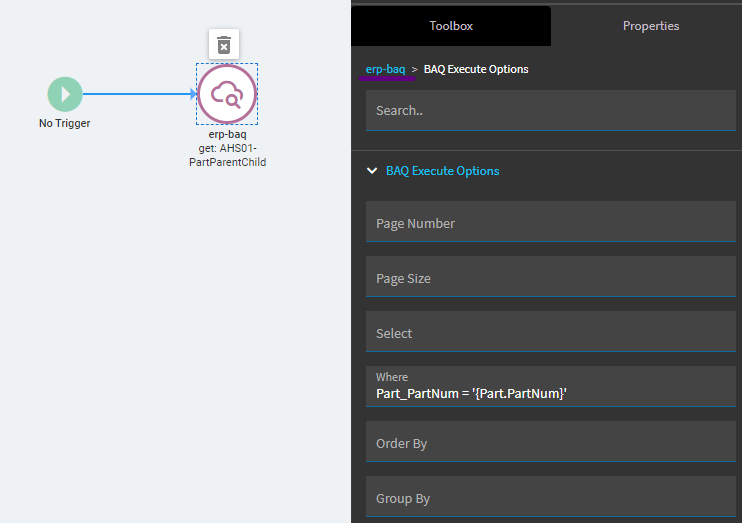Click the BAQ Execute Options section header
This screenshot has height=523, width=742.
442,171
